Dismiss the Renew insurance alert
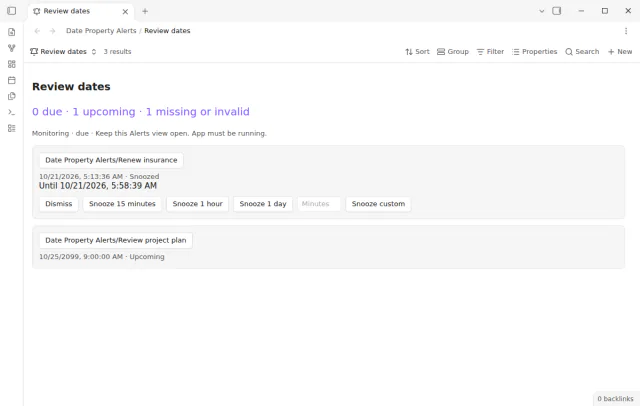Screen dimensions: 640x406 click(x=59, y=204)
